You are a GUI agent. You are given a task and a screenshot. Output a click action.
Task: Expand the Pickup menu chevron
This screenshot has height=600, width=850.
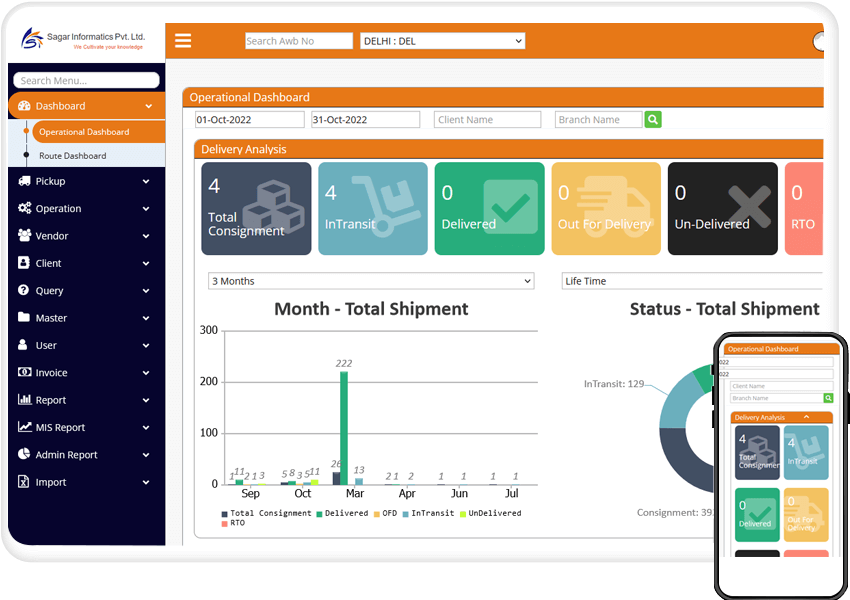tap(146, 182)
